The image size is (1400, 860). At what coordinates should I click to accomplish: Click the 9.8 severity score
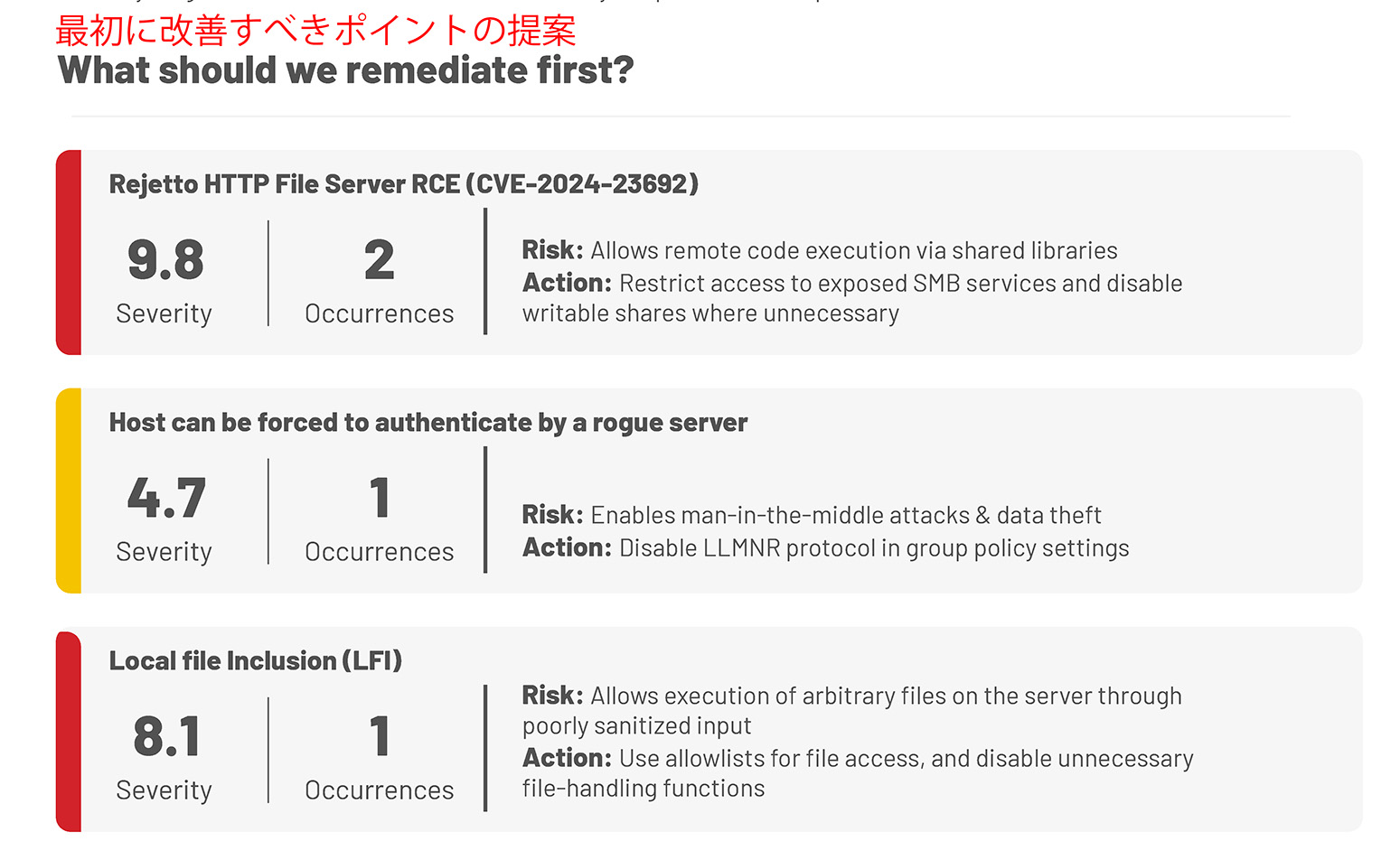(x=165, y=260)
